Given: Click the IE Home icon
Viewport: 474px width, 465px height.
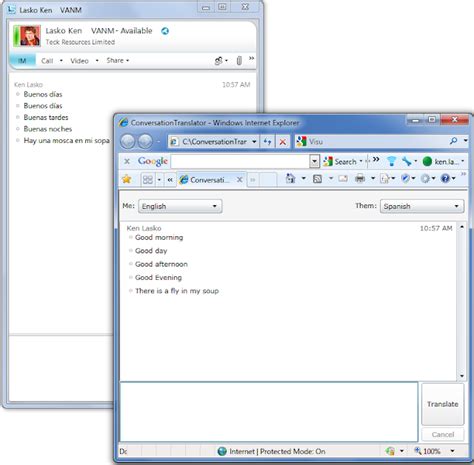Looking at the screenshot, I should pos(291,179).
